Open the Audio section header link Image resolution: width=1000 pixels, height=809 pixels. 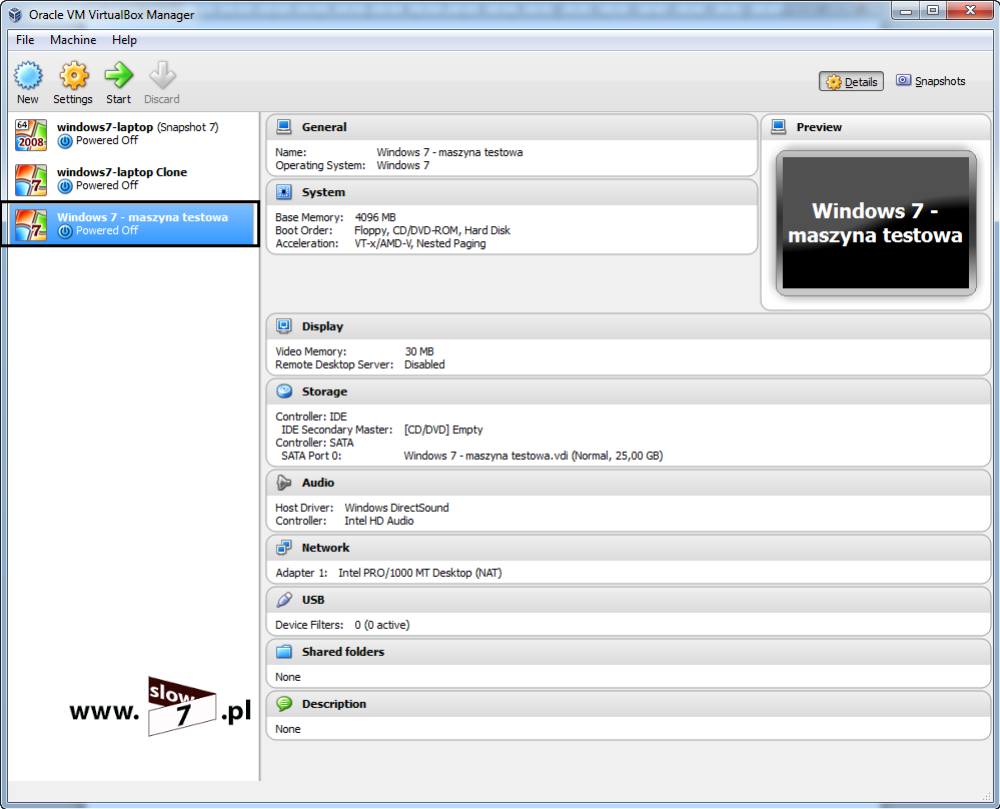(x=318, y=483)
